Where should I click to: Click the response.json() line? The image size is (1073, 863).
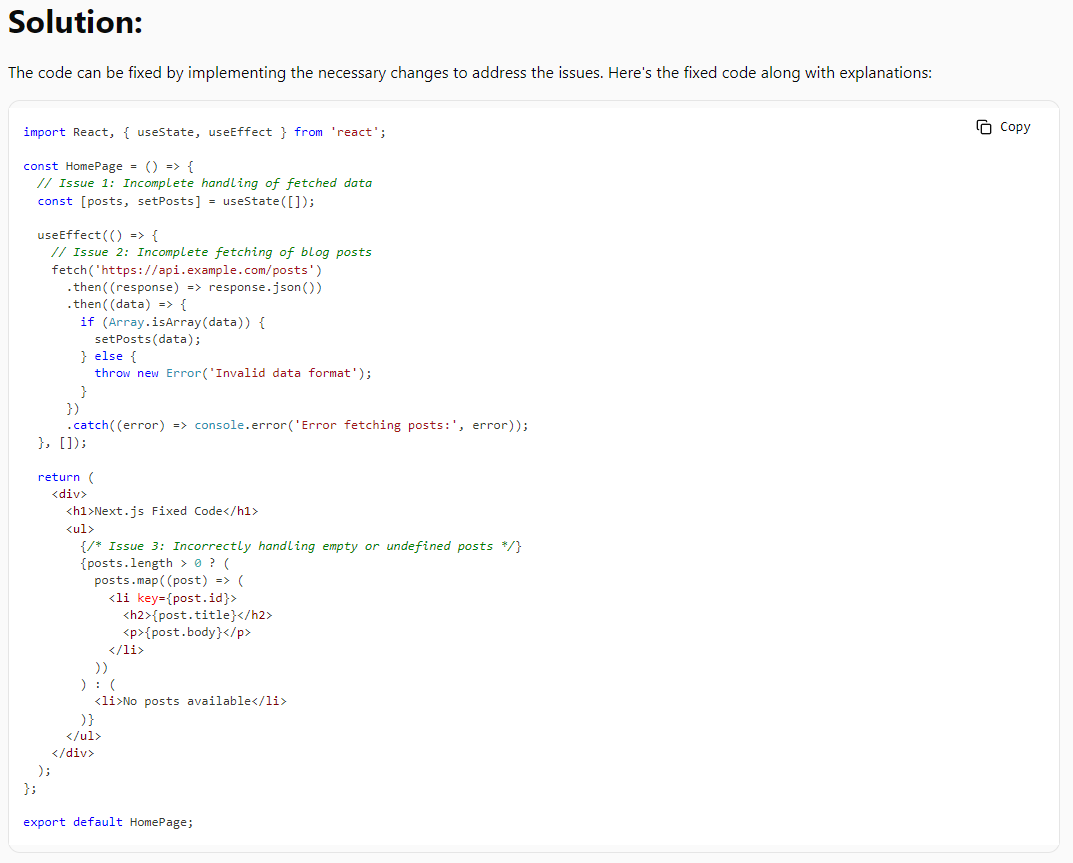pos(194,287)
